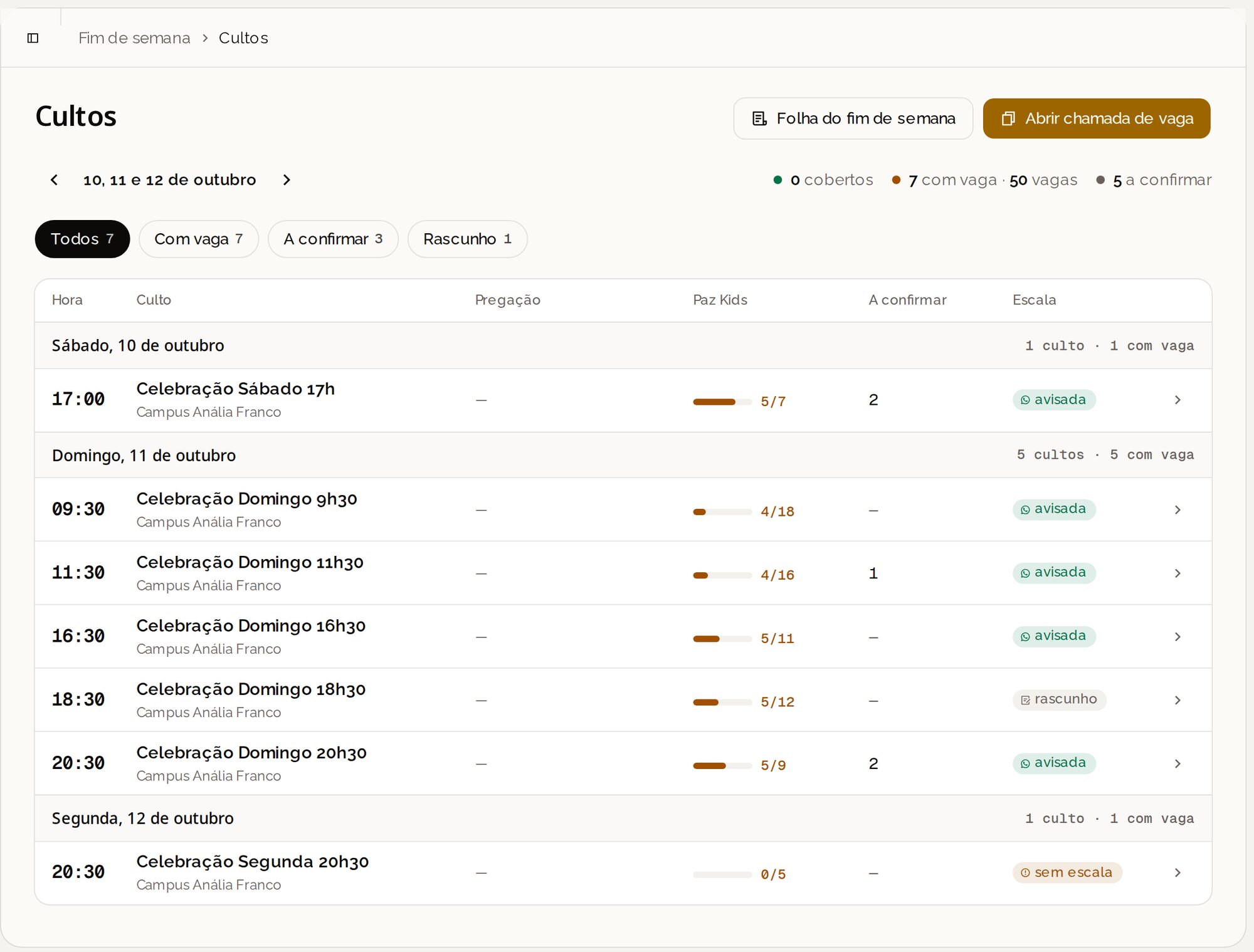Viewport: 1254px width, 952px height.
Task: Select the Todos filter tab
Action: tap(82, 239)
